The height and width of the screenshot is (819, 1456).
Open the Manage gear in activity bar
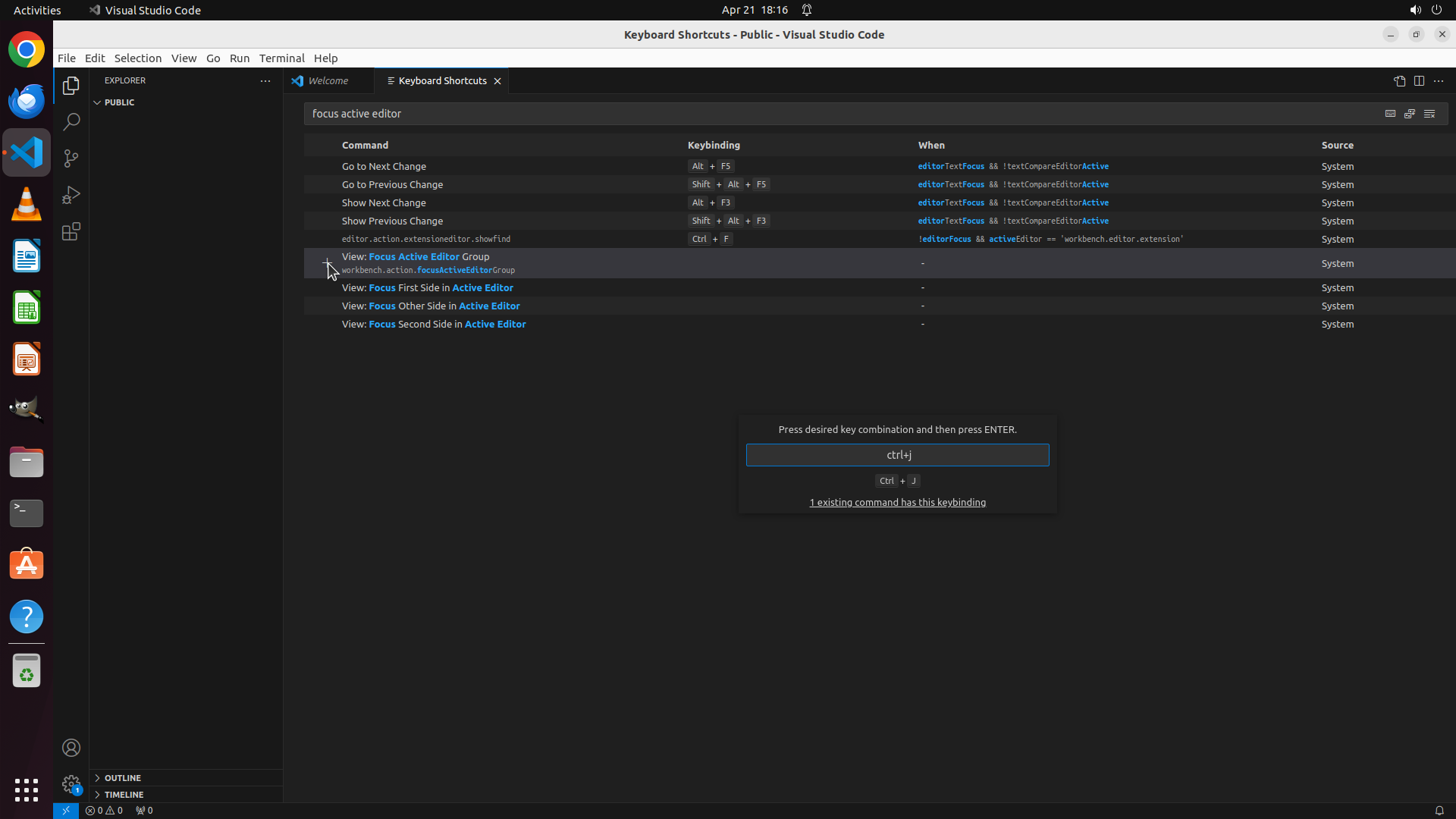71,784
